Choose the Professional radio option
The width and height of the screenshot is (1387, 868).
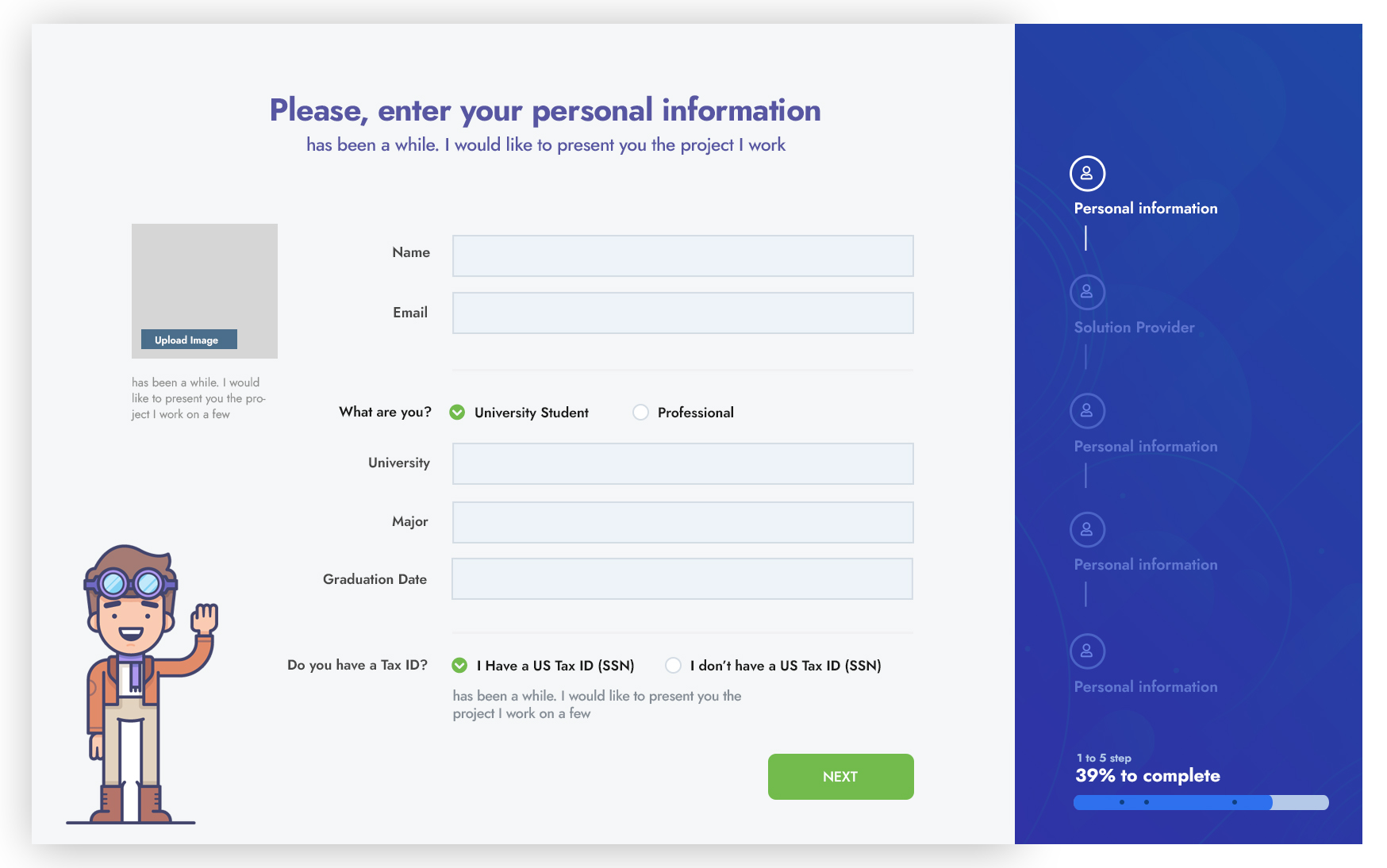641,413
